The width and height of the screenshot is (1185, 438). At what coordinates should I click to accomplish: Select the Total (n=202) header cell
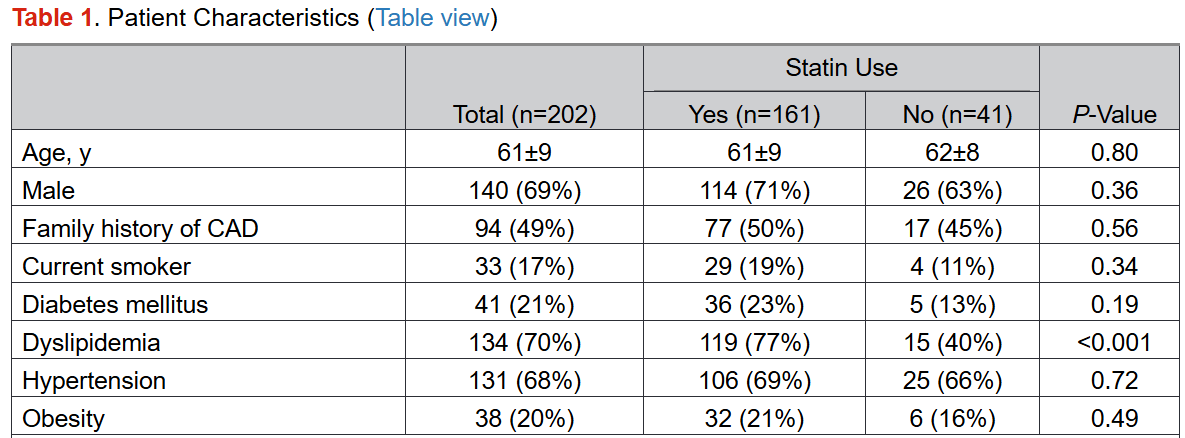(524, 115)
